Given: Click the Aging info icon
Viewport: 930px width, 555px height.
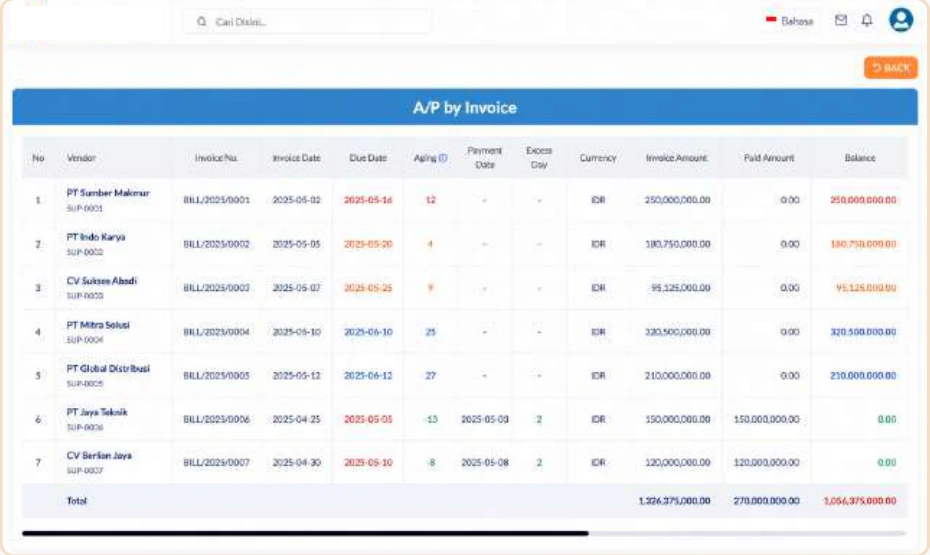Looking at the screenshot, I should tap(443, 158).
